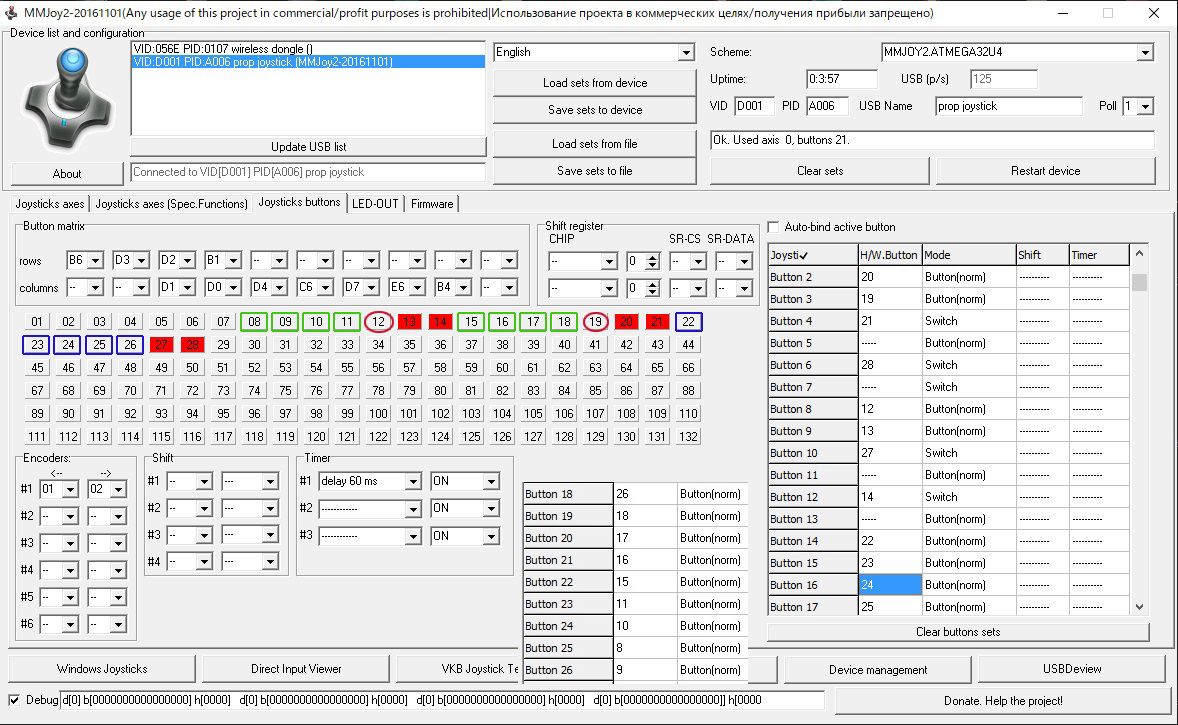Click blue-outlined button indicator 22

(688, 322)
